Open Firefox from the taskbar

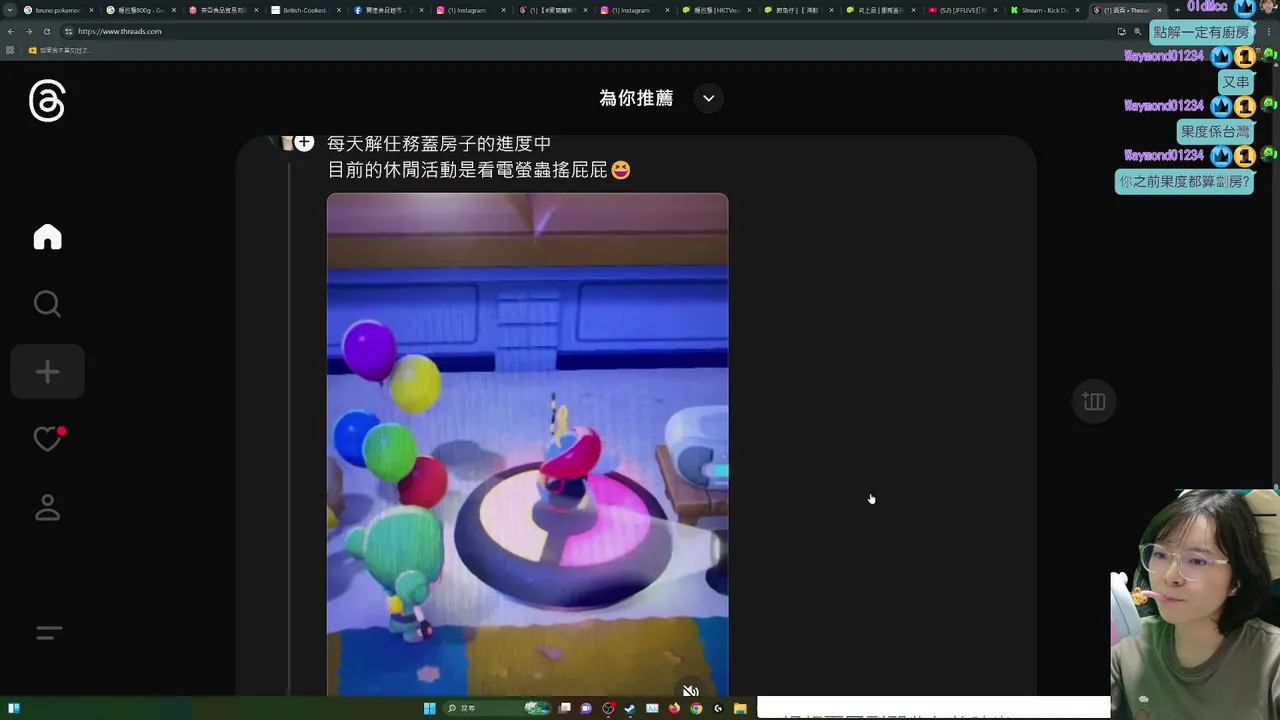(674, 708)
